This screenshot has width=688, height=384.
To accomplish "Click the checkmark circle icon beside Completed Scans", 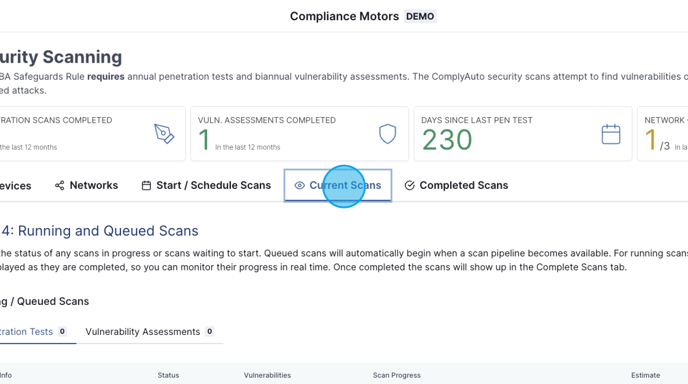I will (409, 186).
